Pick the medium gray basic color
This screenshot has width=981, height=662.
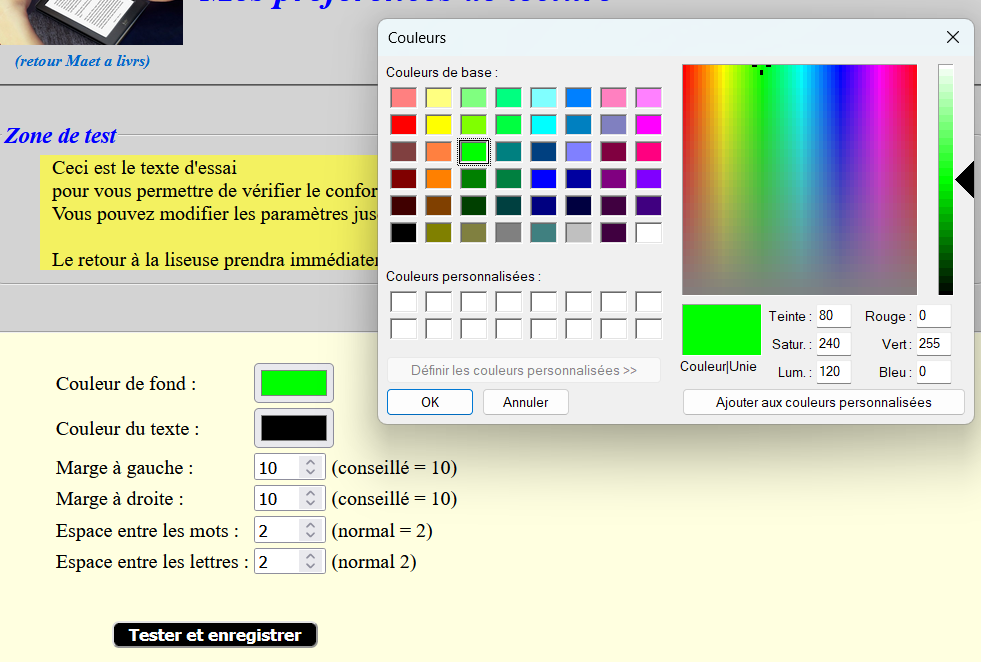[509, 233]
